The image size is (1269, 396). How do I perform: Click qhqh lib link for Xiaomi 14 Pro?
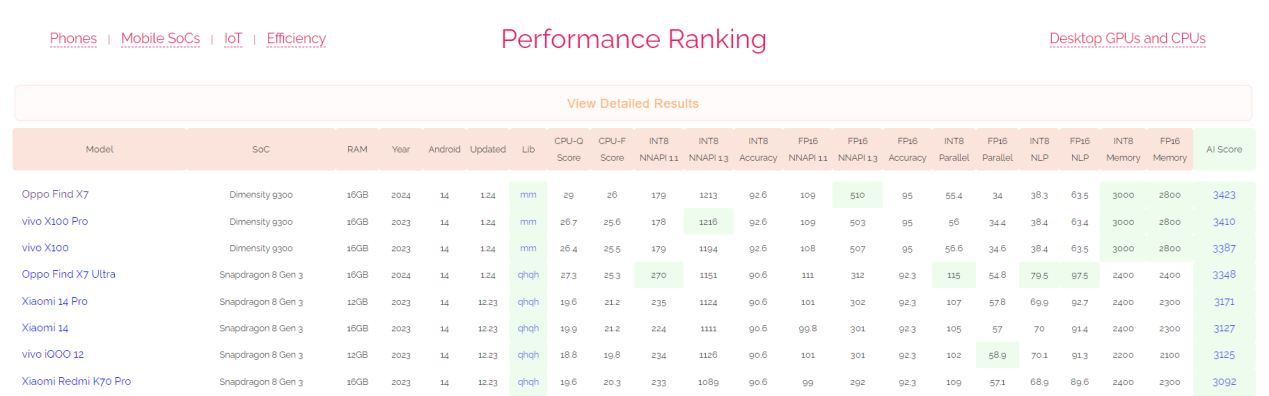[528, 301]
